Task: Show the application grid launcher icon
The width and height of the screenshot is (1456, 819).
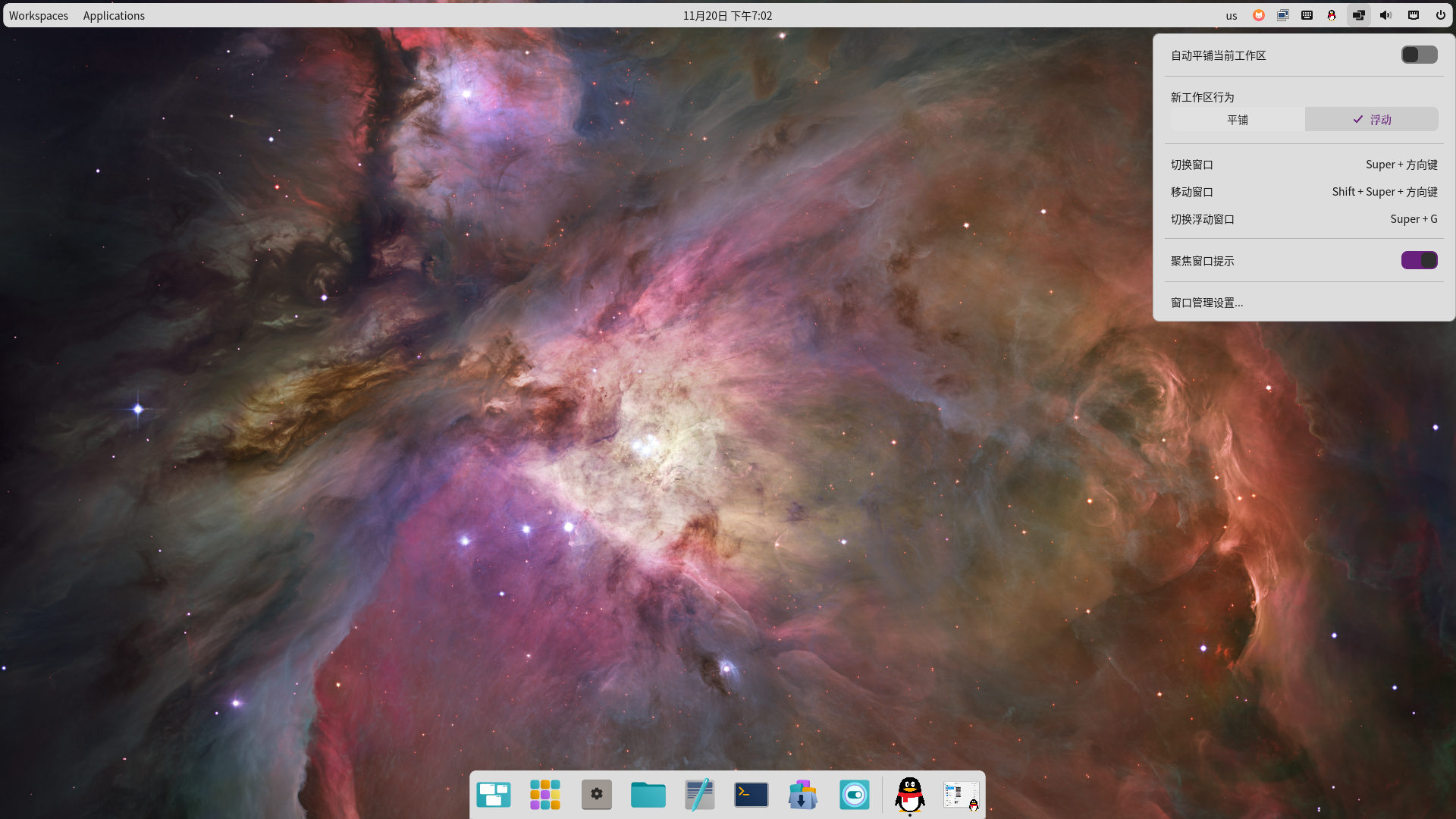Action: 544,795
